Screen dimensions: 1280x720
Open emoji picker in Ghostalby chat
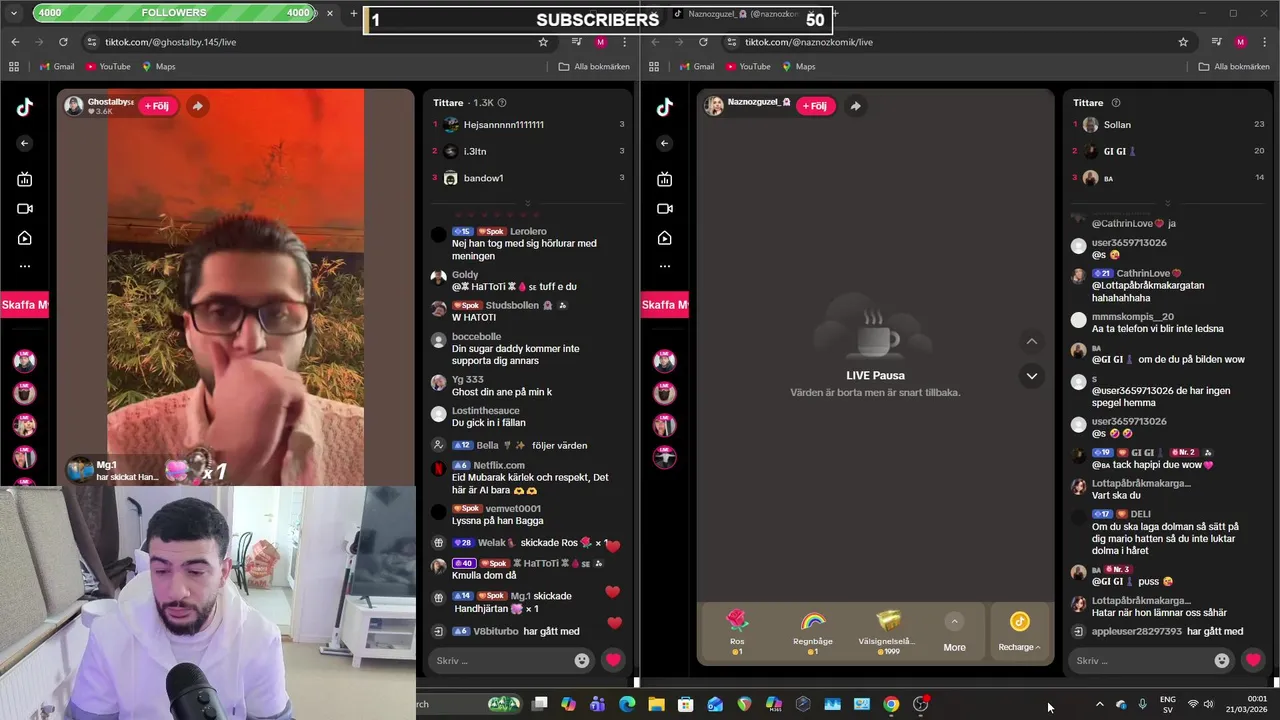(x=582, y=660)
